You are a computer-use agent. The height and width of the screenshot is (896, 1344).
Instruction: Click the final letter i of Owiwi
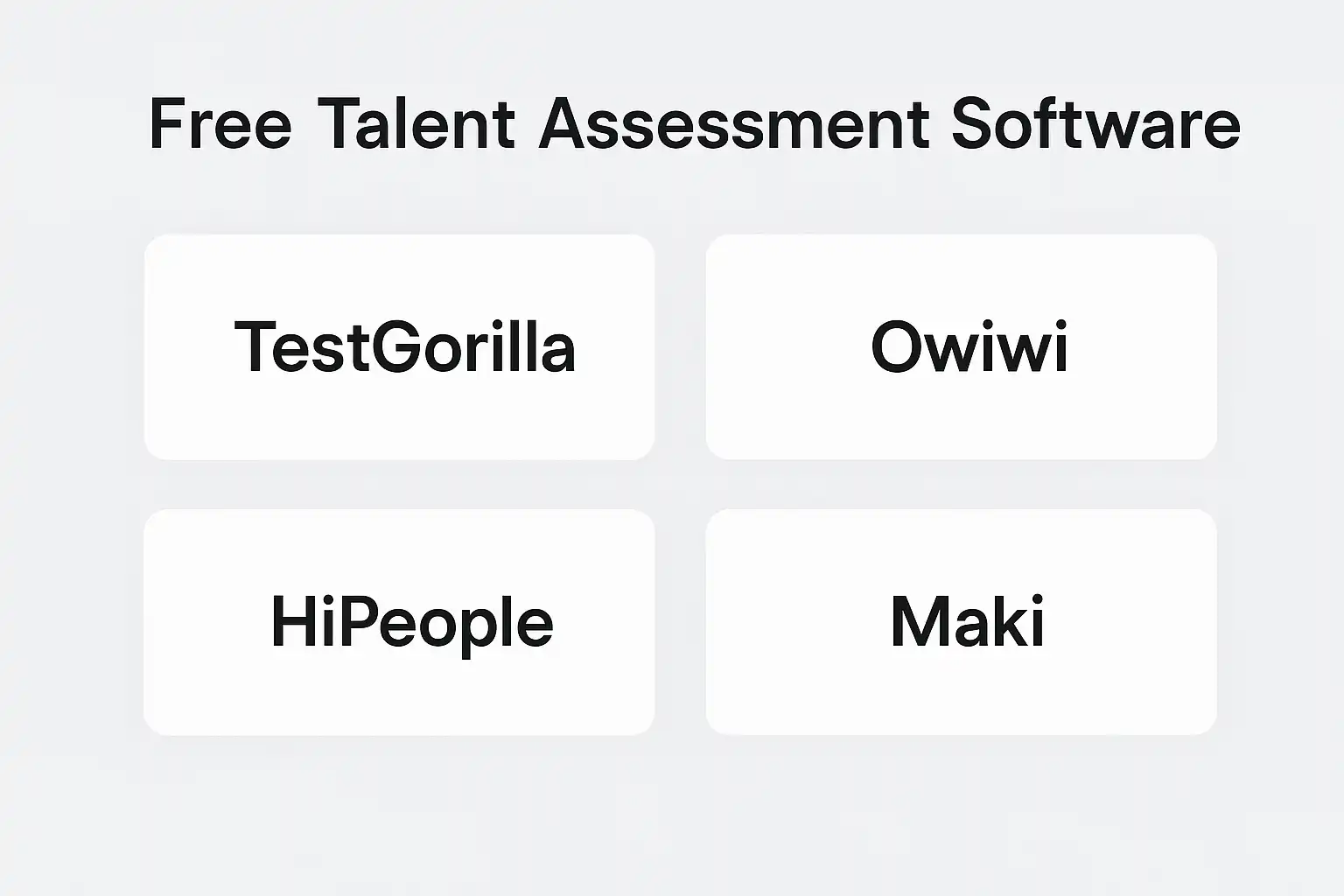[1060, 347]
